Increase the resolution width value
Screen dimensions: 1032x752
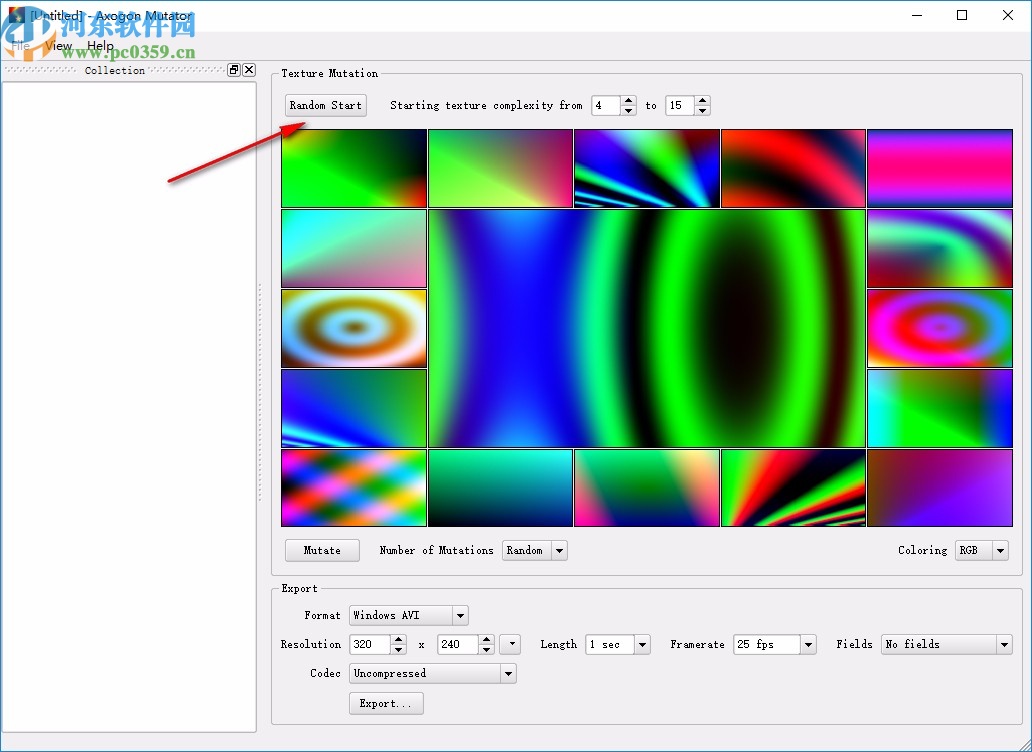click(x=398, y=639)
